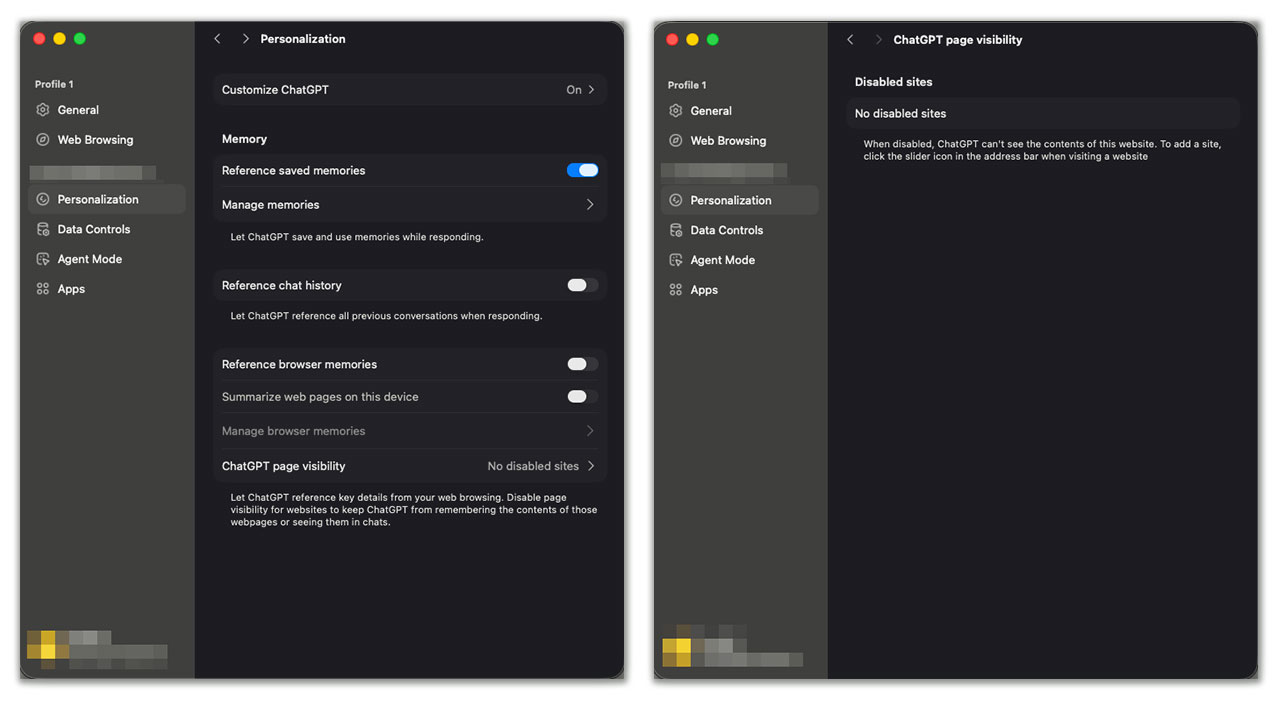
Task: Enable the Reference chat history switch
Action: [x=582, y=285]
